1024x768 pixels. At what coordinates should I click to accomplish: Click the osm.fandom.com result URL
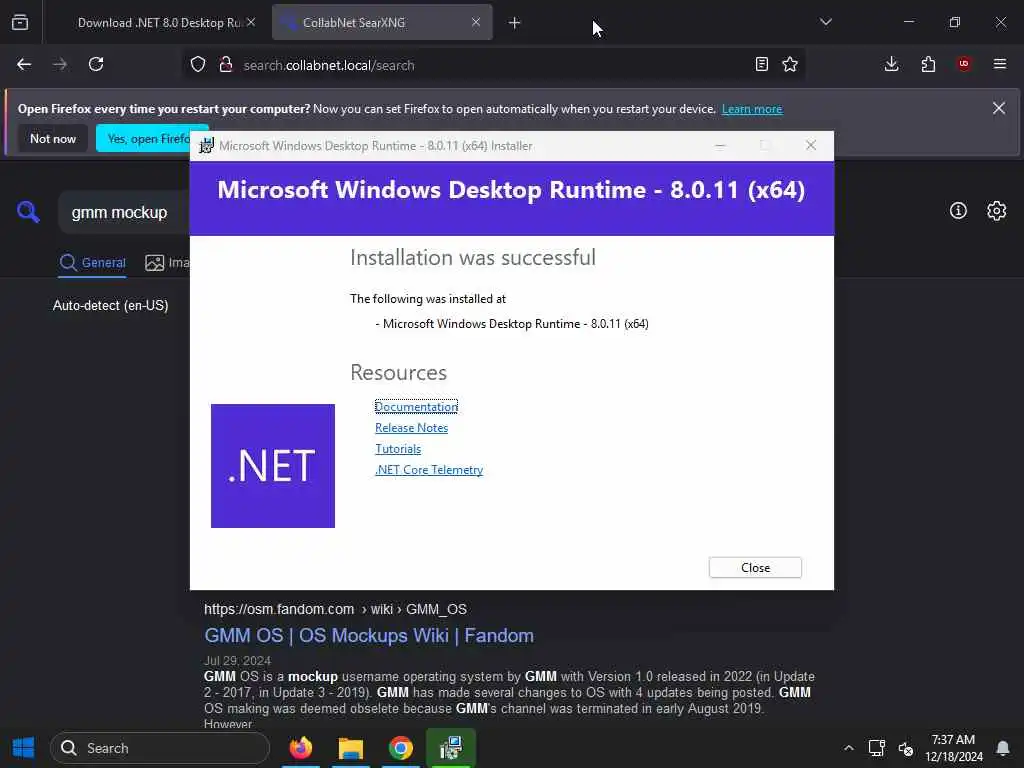(x=335, y=609)
